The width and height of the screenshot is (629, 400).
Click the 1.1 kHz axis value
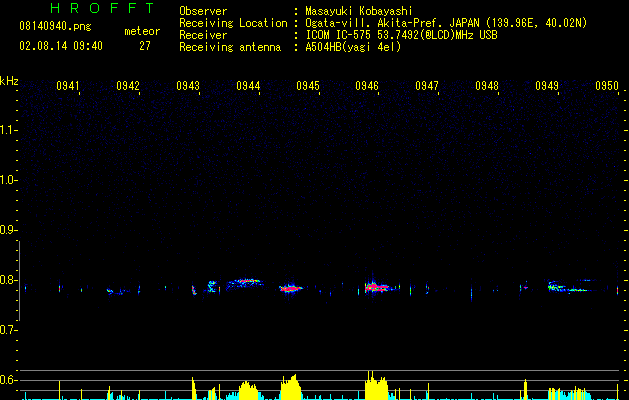(8, 130)
